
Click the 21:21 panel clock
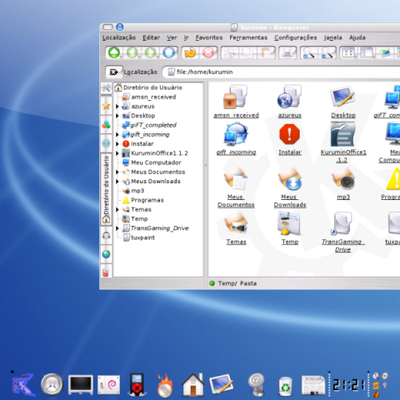coord(348,384)
